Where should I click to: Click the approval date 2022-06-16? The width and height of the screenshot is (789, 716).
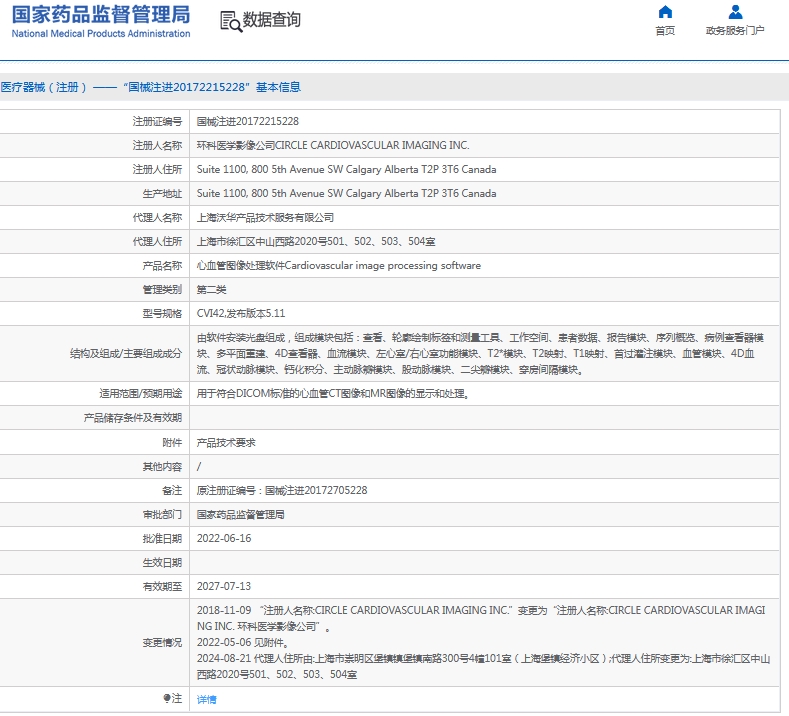[224, 538]
